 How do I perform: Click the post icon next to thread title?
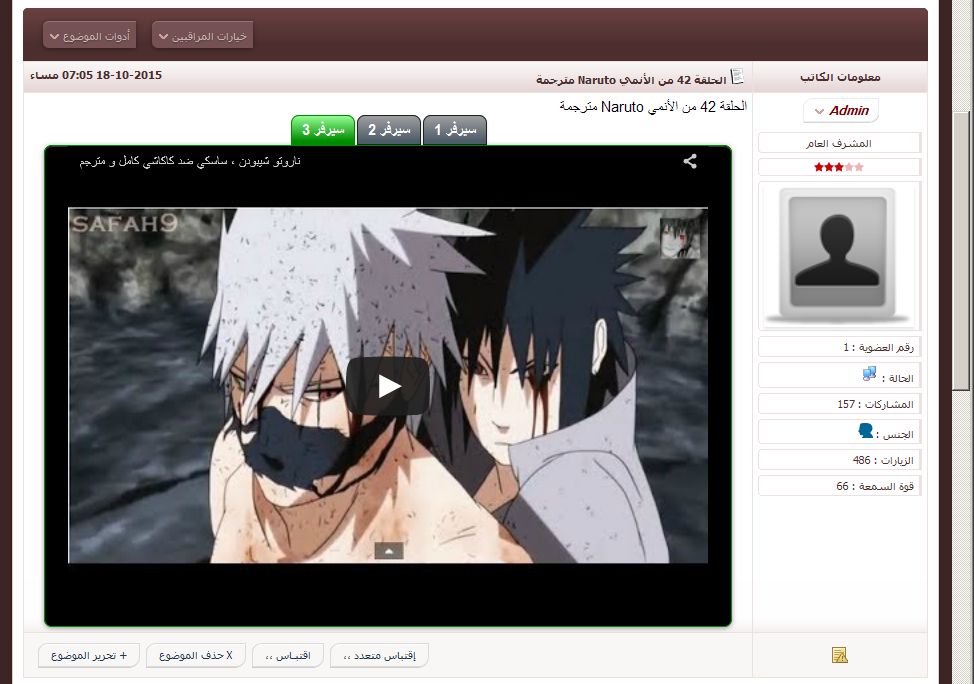[737, 76]
